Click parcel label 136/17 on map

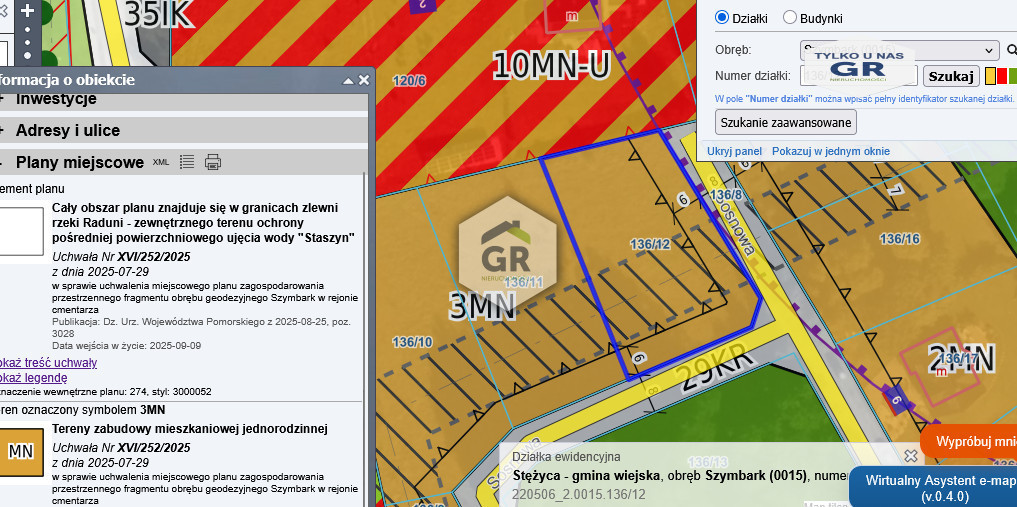pos(959,359)
